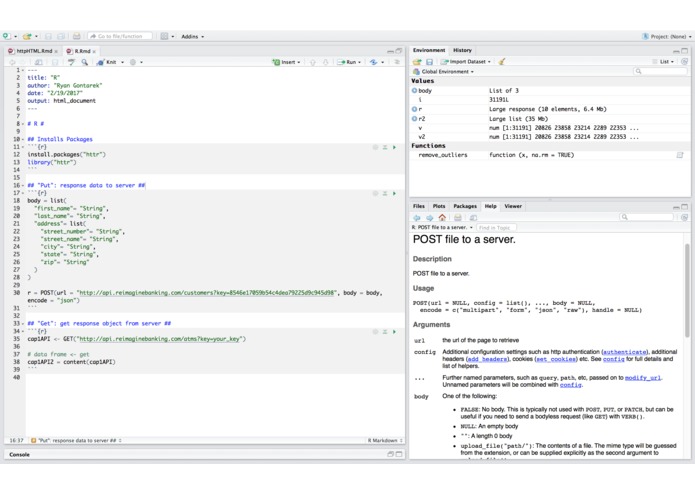Screen dimensions: 695x494
Task: Click the Go to file/function field
Action: [x=120, y=36]
